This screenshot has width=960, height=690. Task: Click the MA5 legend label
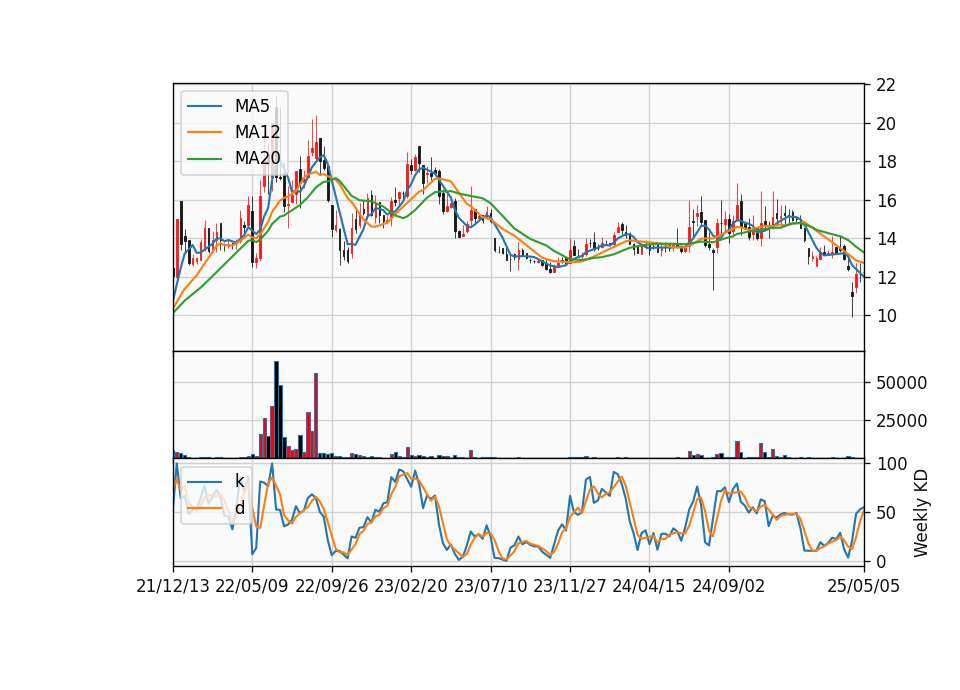coord(252,106)
